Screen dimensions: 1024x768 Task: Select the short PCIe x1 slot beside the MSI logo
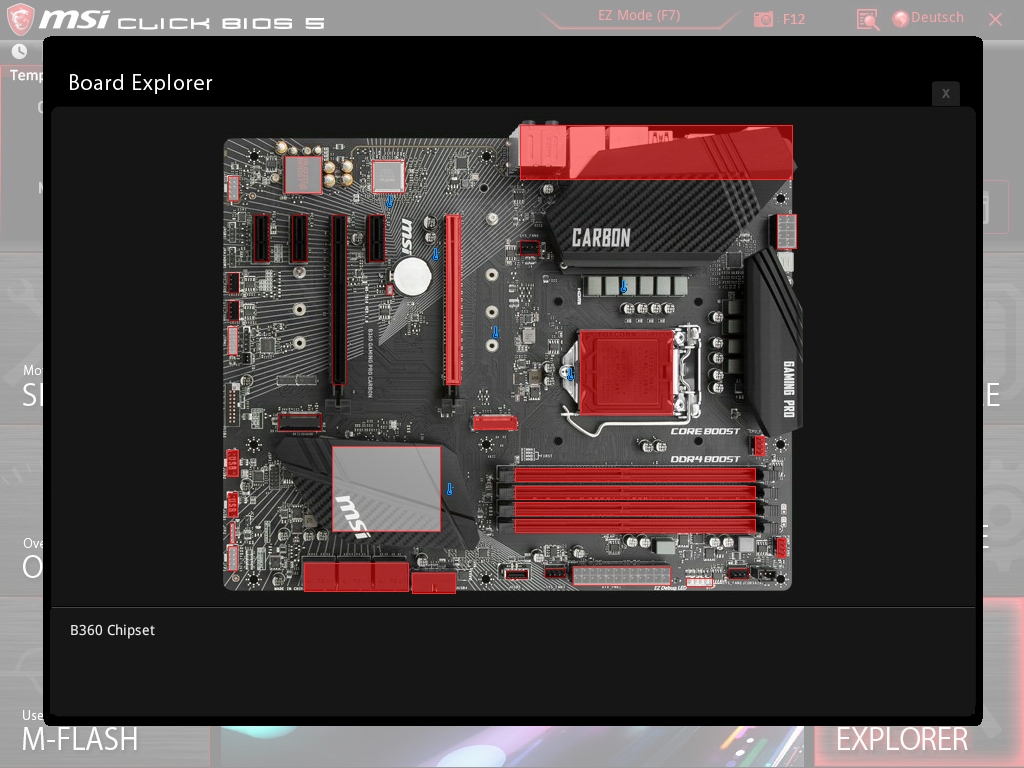click(376, 238)
